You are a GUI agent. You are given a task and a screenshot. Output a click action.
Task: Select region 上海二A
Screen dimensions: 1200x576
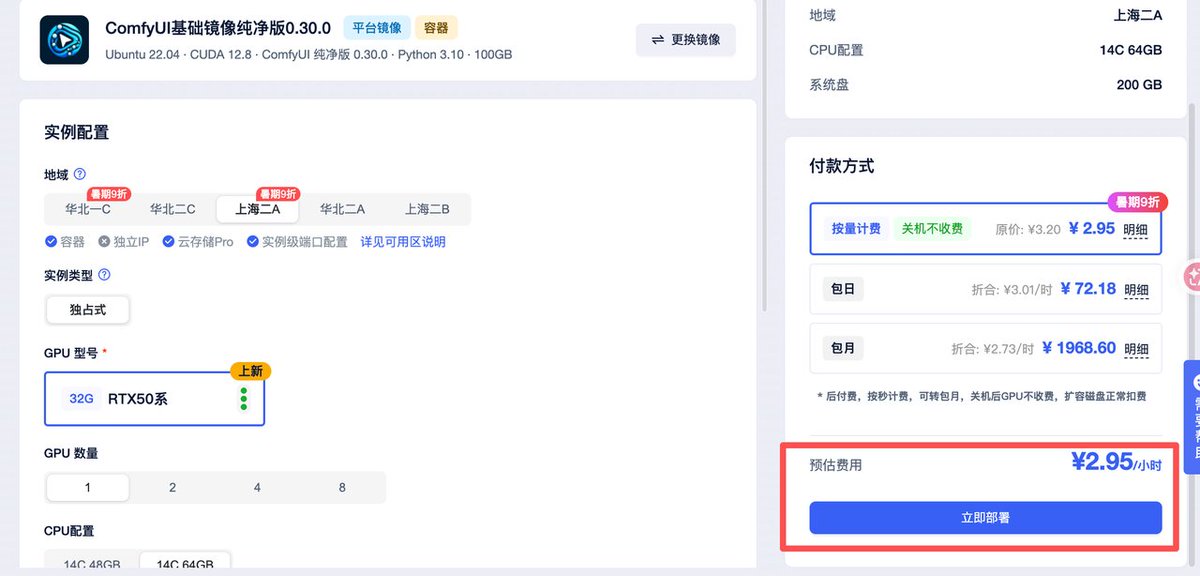pyautogui.click(x=258, y=209)
